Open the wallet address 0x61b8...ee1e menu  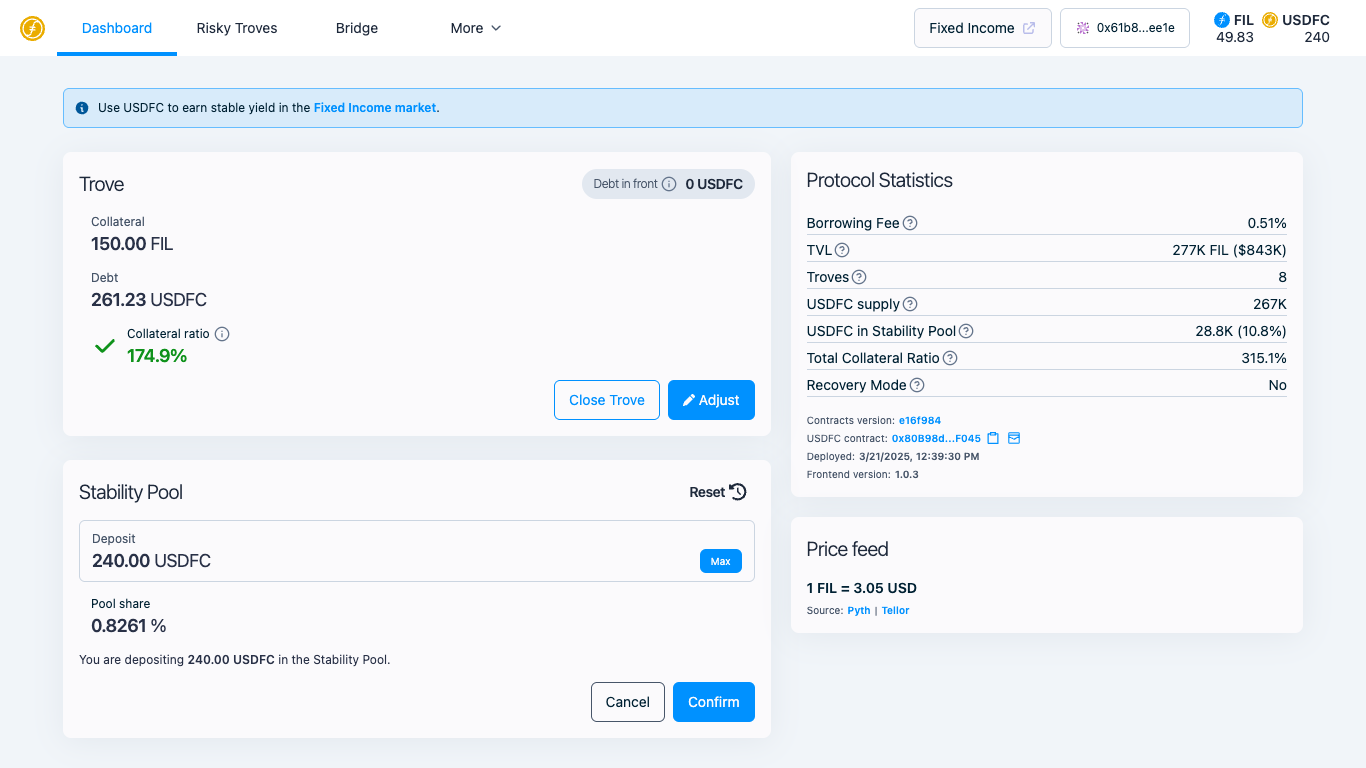tap(1125, 28)
